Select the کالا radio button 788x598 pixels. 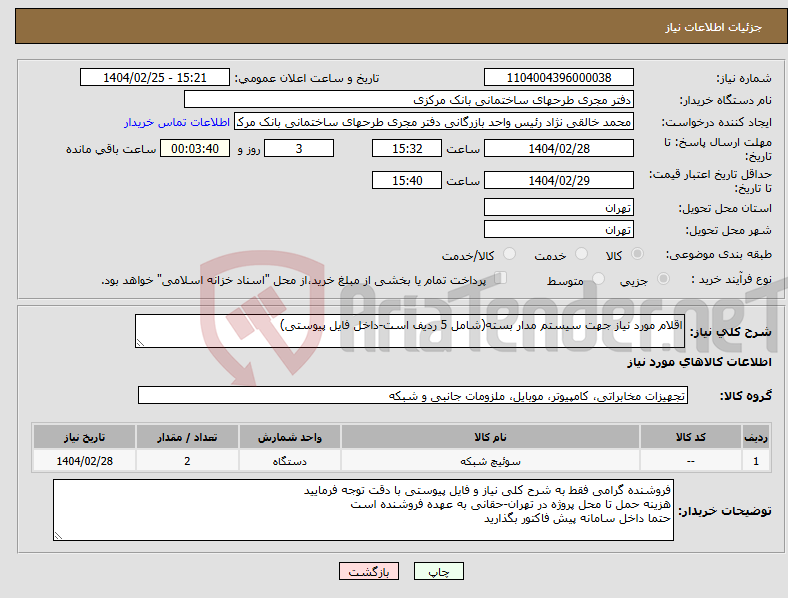pyautogui.click(x=637, y=254)
